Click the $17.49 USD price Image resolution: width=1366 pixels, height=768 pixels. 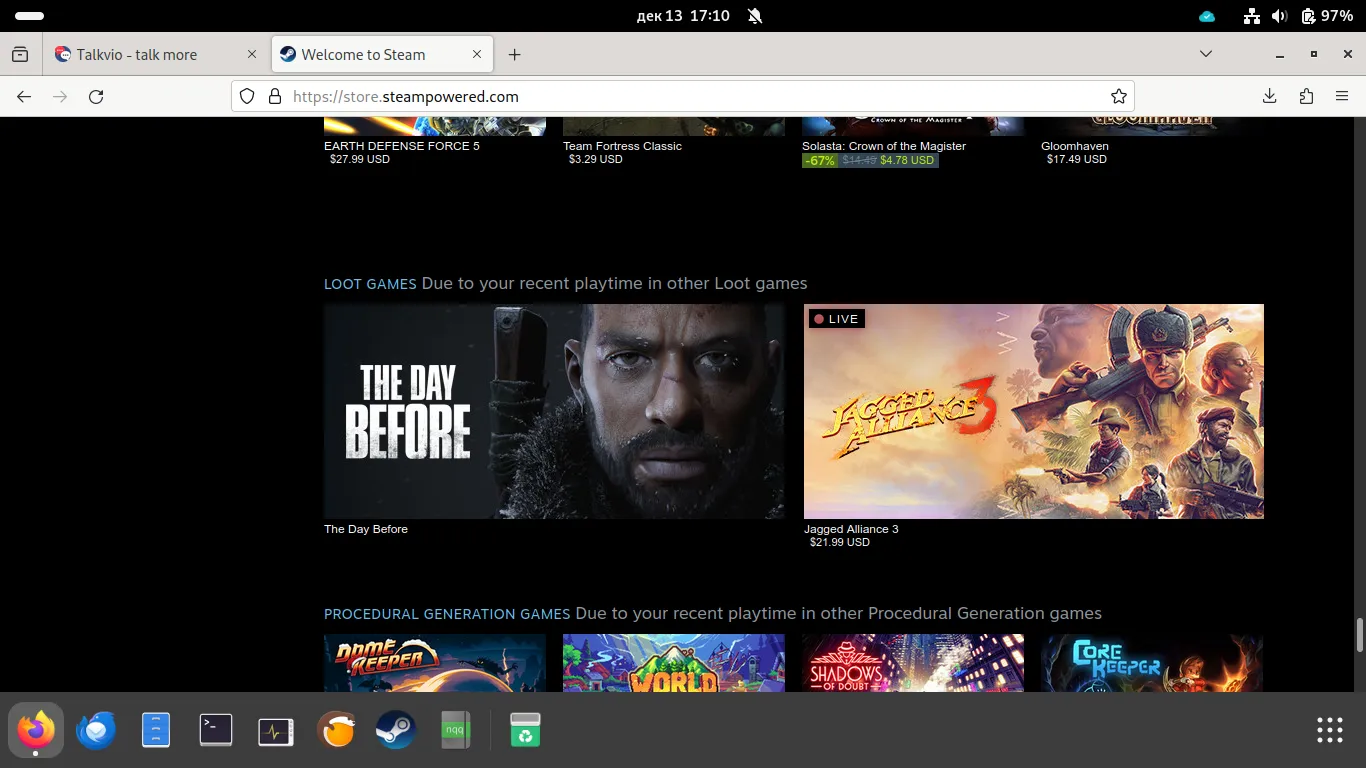pos(1077,159)
